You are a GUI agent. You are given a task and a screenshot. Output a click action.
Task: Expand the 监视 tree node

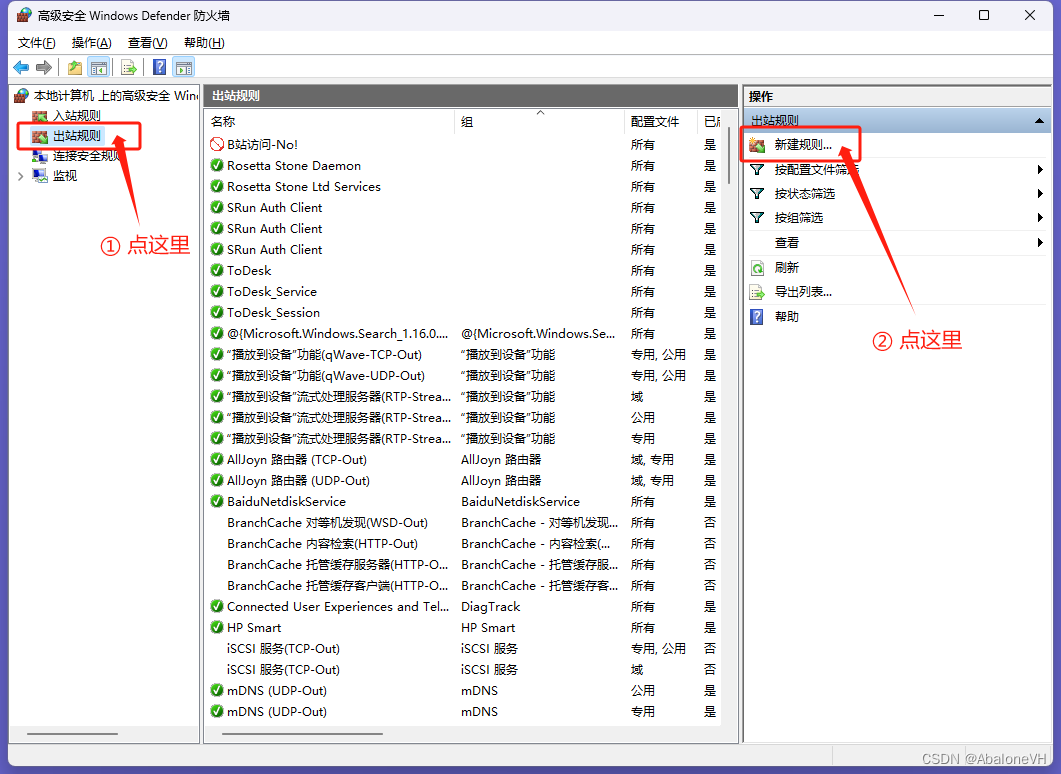[20, 176]
